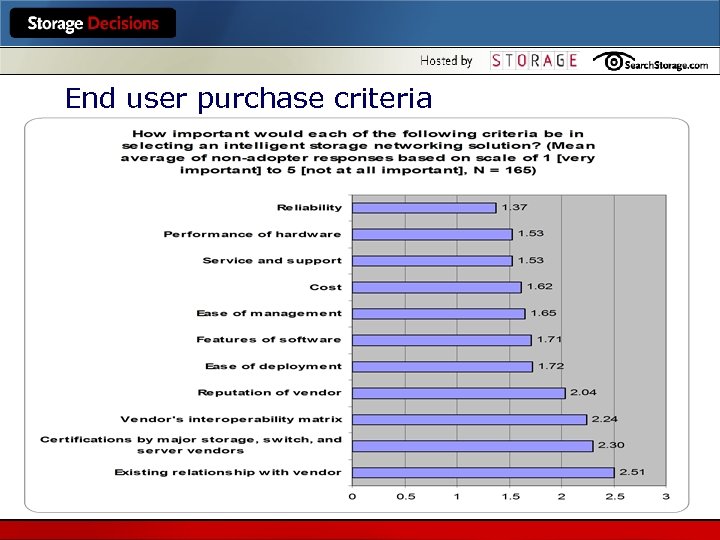720x540 pixels.
Task: Click the 1.5 axis tick label
Action: (511, 497)
